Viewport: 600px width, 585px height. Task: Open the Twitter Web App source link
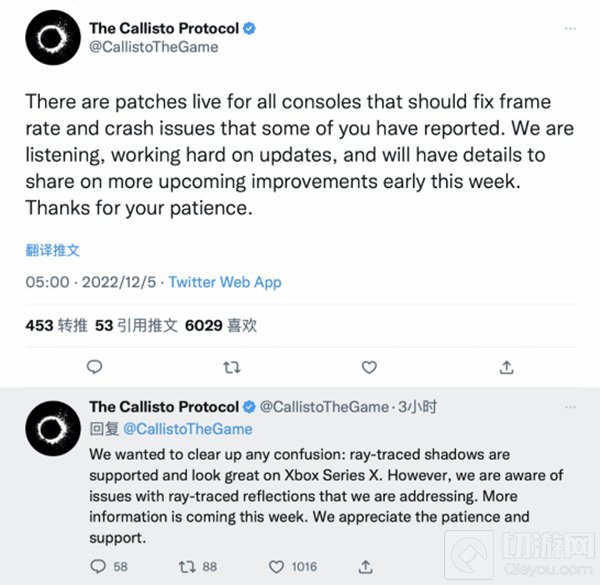[x=225, y=282]
